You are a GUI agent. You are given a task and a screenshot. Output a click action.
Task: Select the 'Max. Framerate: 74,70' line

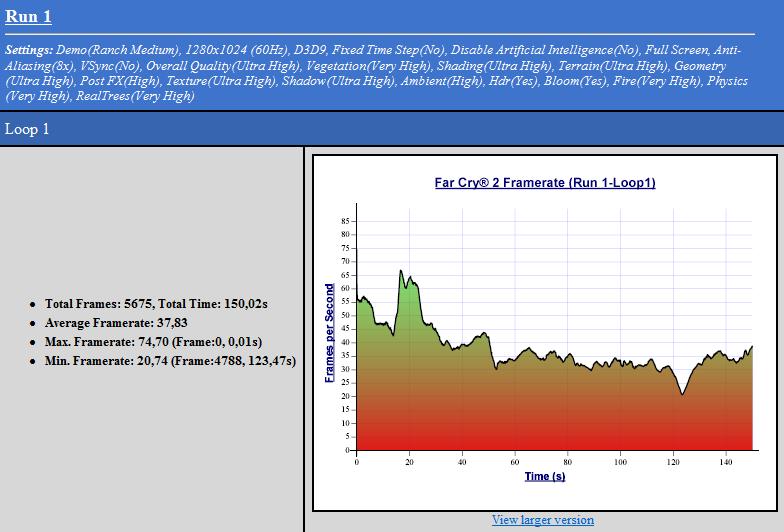point(153,342)
